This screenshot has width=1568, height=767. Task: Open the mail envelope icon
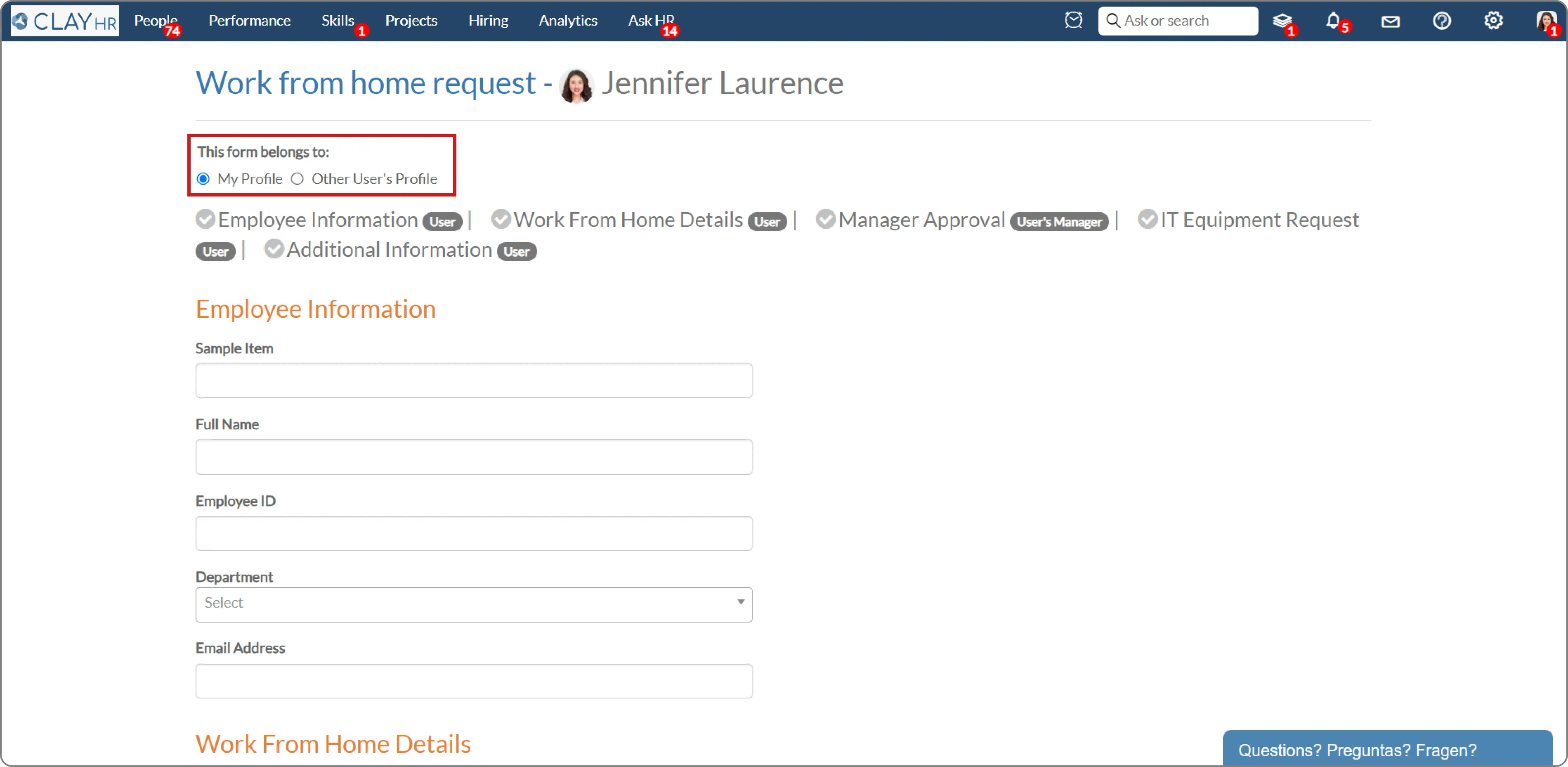pos(1390,22)
